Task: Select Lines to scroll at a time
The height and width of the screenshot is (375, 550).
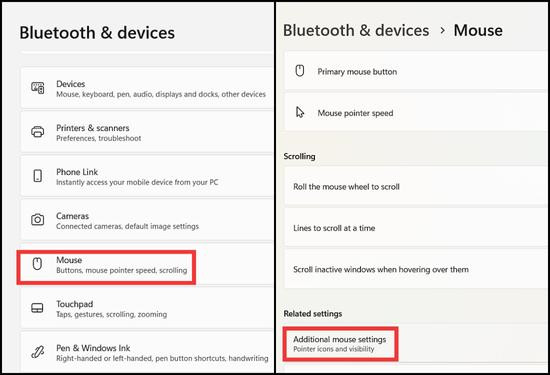Action: 416,228
